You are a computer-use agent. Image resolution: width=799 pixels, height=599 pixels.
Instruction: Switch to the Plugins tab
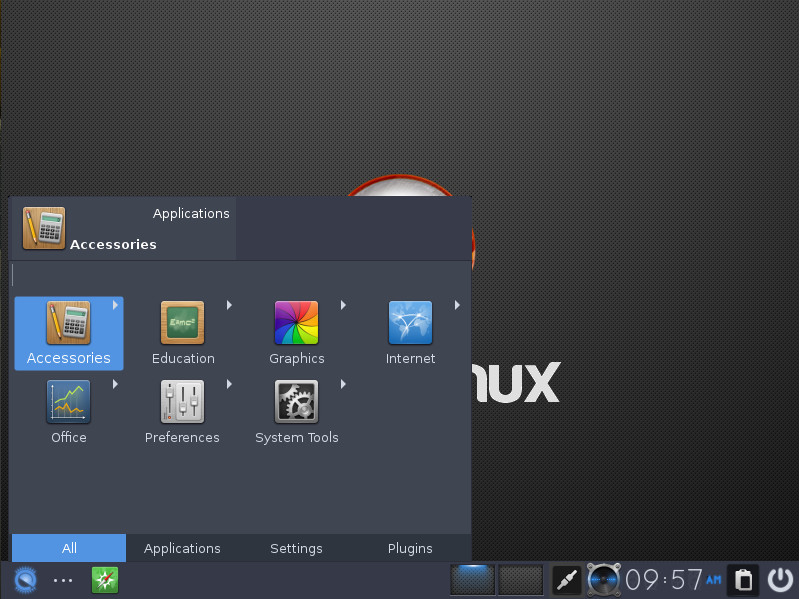click(410, 548)
